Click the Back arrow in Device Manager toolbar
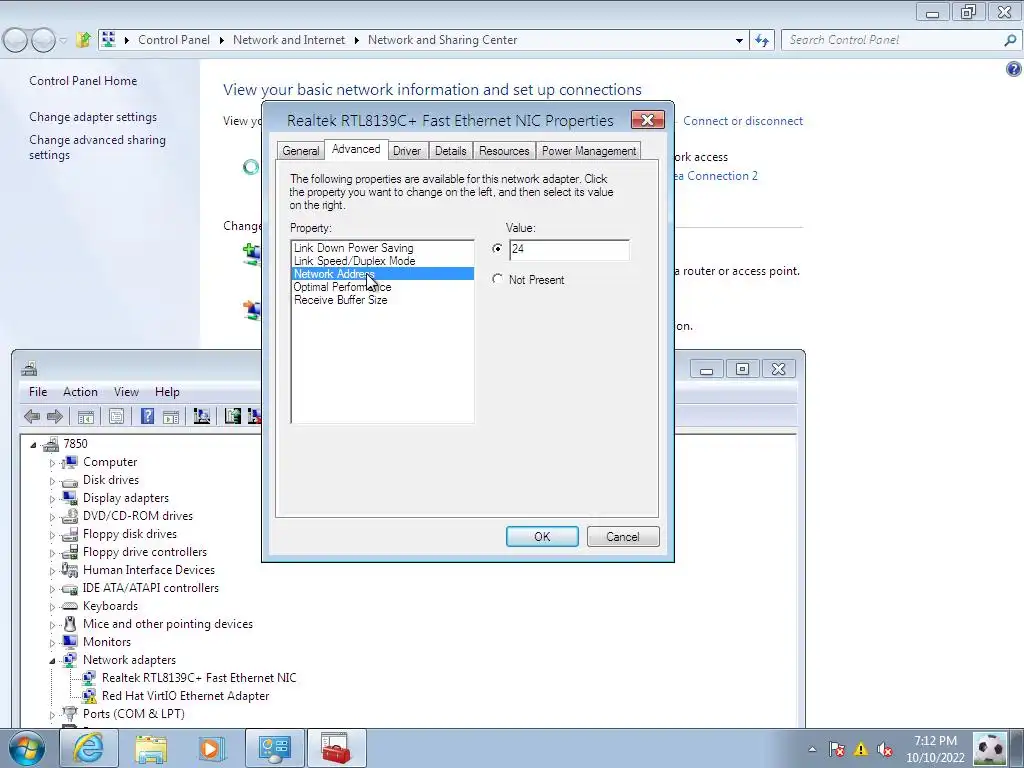This screenshot has height=768, width=1024. click(31, 416)
